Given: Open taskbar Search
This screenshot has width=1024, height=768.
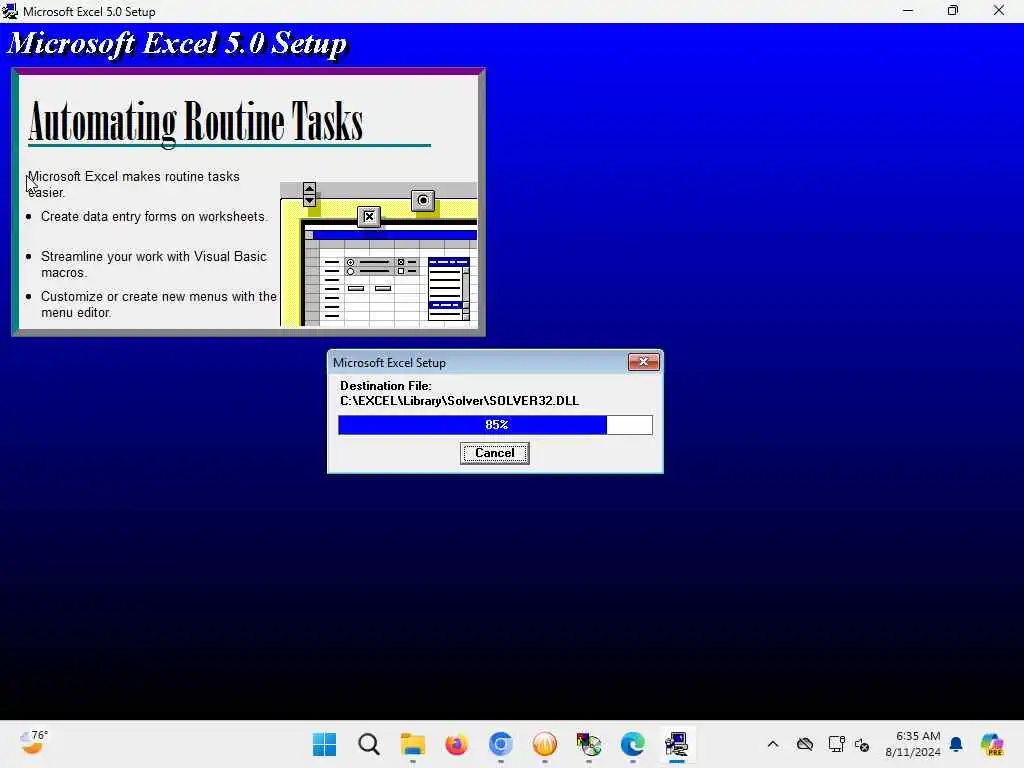Looking at the screenshot, I should (369, 744).
